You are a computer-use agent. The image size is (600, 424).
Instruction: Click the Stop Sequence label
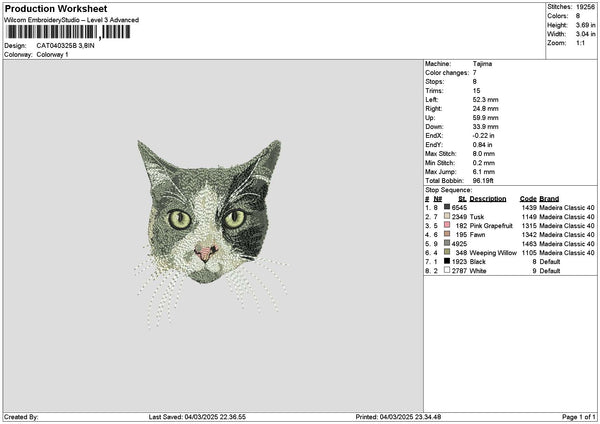(x=448, y=190)
